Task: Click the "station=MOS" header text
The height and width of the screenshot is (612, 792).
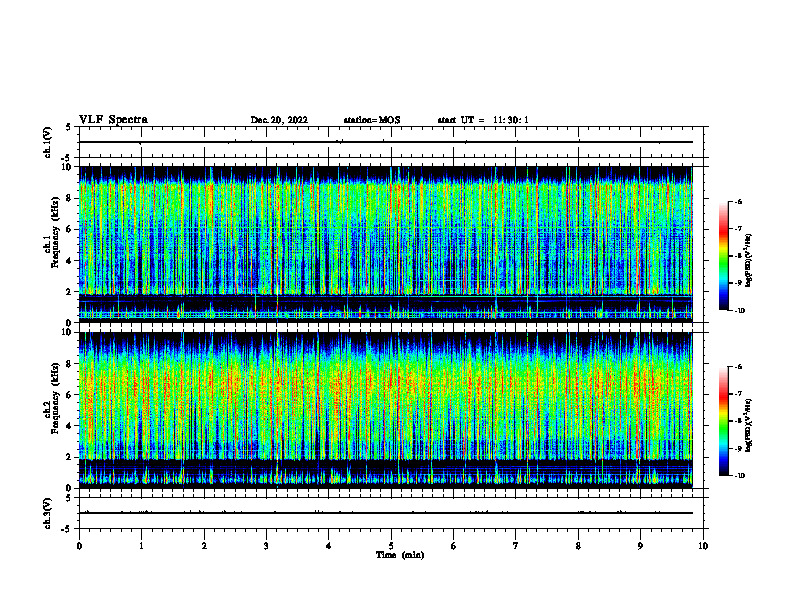Action: 372,120
